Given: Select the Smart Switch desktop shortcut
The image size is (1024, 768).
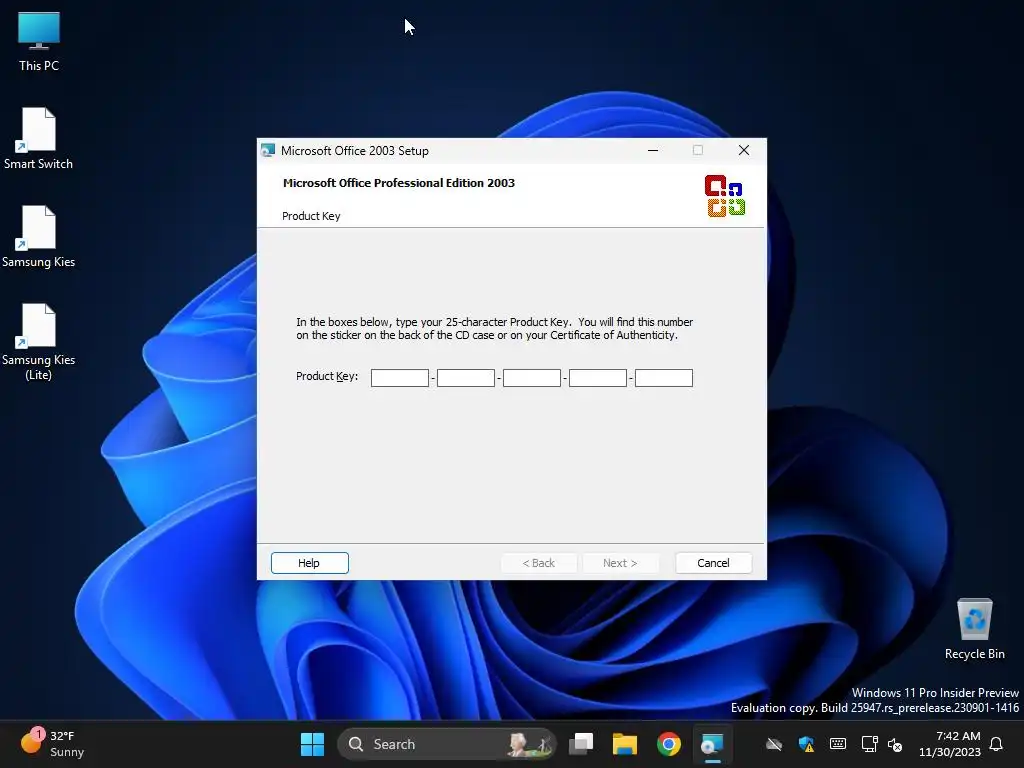Looking at the screenshot, I should click(x=38, y=138).
